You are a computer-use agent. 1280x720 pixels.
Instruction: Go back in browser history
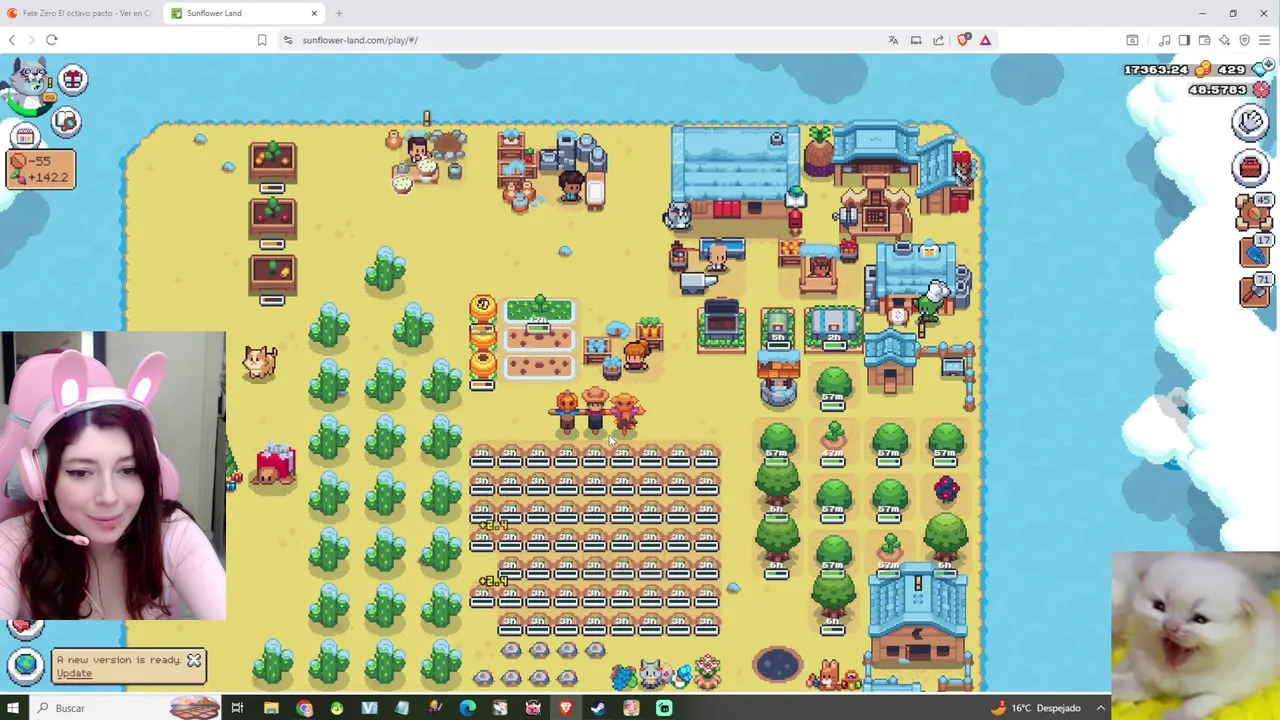point(11,40)
